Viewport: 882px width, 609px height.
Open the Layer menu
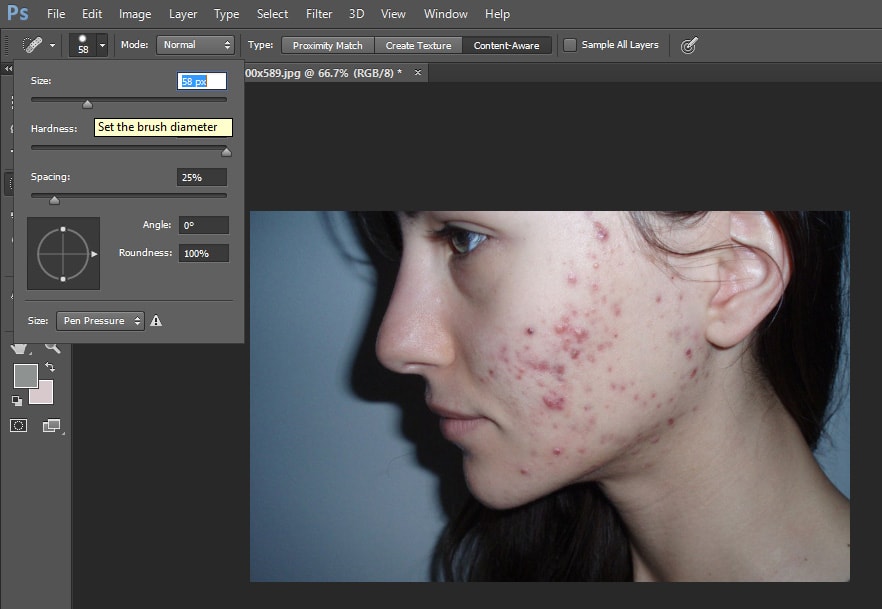[x=182, y=14]
